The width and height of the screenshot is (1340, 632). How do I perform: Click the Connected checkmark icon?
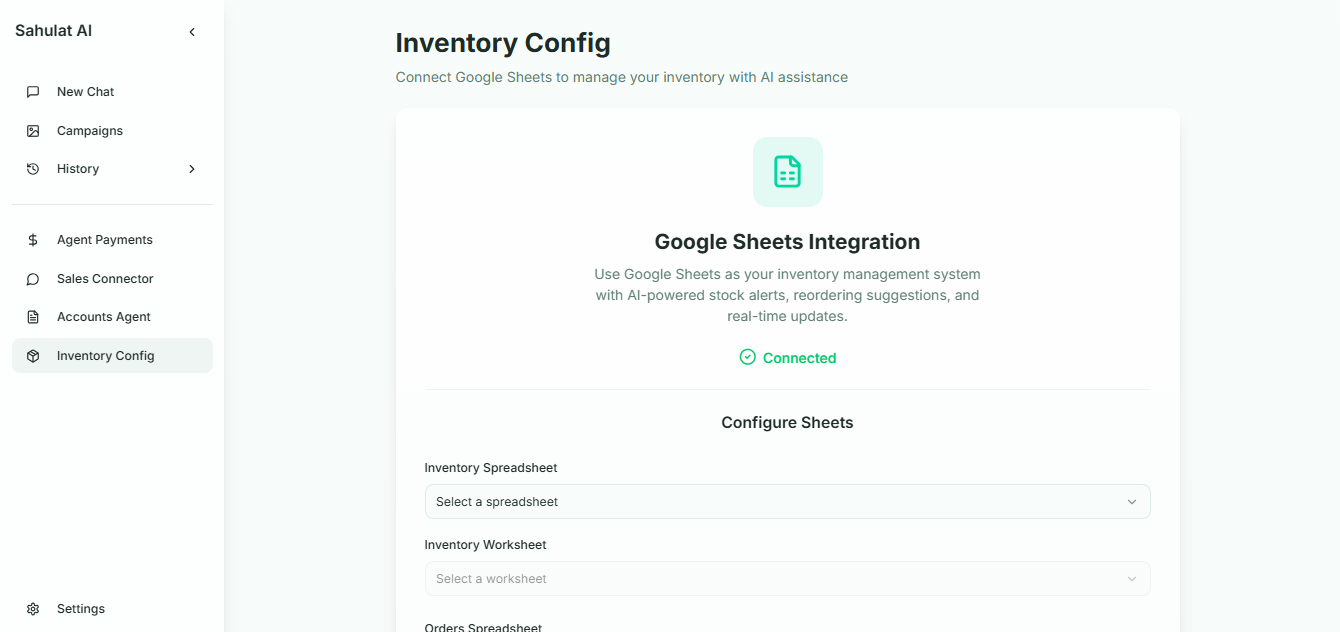(747, 357)
